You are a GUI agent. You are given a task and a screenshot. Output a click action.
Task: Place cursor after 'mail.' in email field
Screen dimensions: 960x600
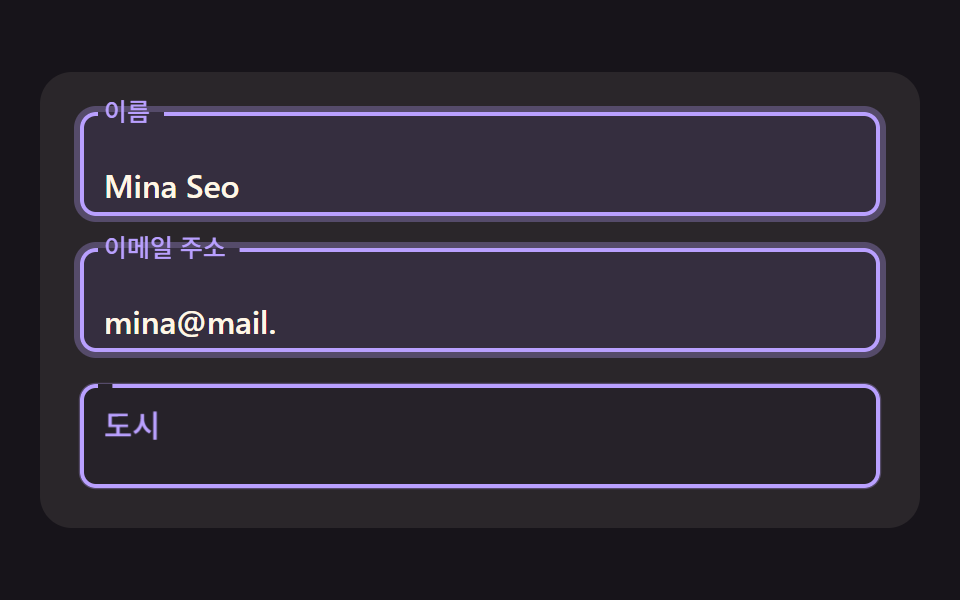click(x=278, y=323)
